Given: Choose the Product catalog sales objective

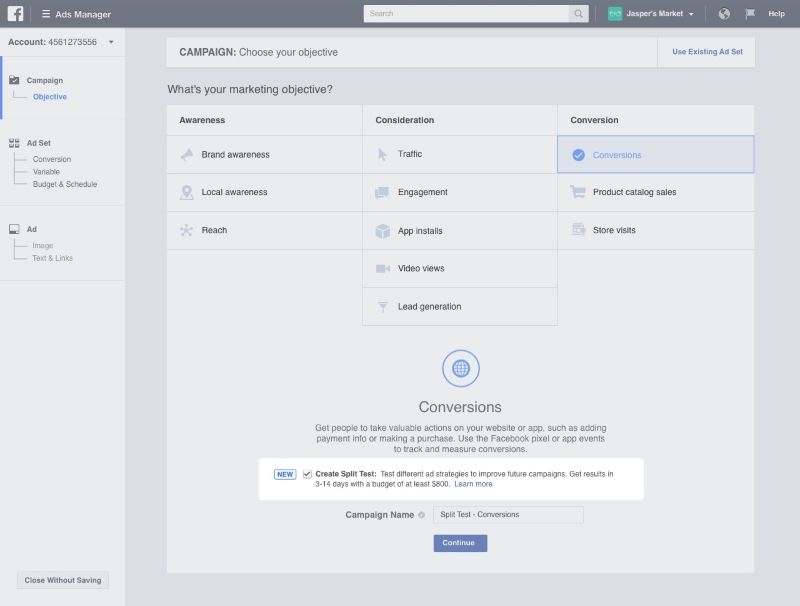Looking at the screenshot, I should click(656, 192).
